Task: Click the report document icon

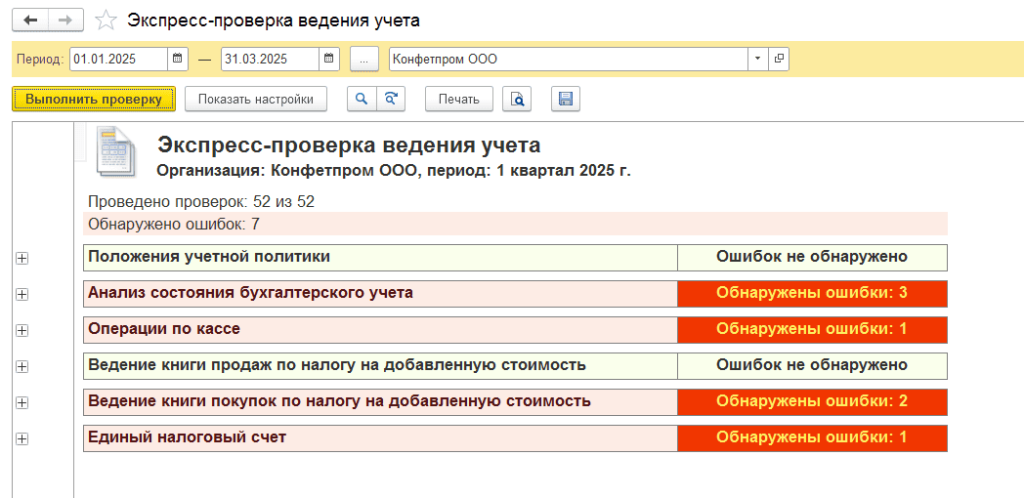Action: coord(116,152)
